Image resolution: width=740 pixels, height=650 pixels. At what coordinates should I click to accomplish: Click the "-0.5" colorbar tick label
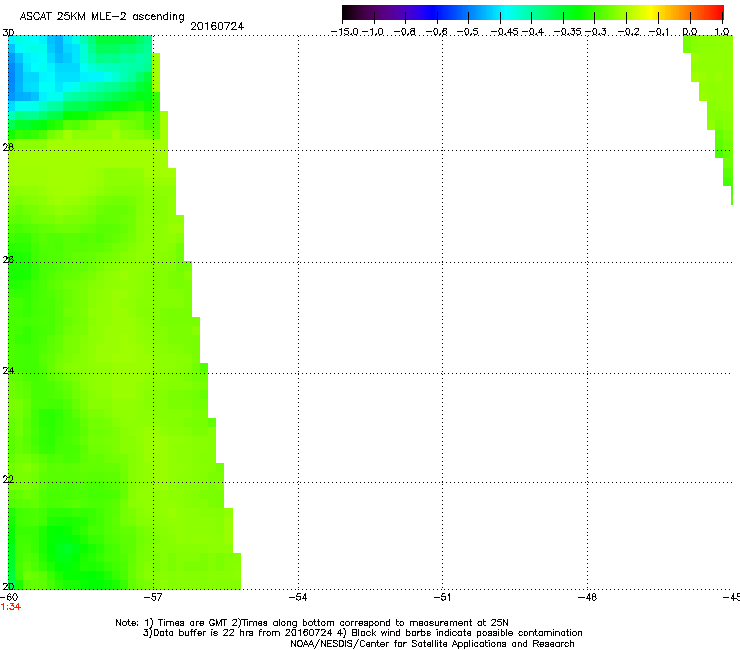click(468, 32)
